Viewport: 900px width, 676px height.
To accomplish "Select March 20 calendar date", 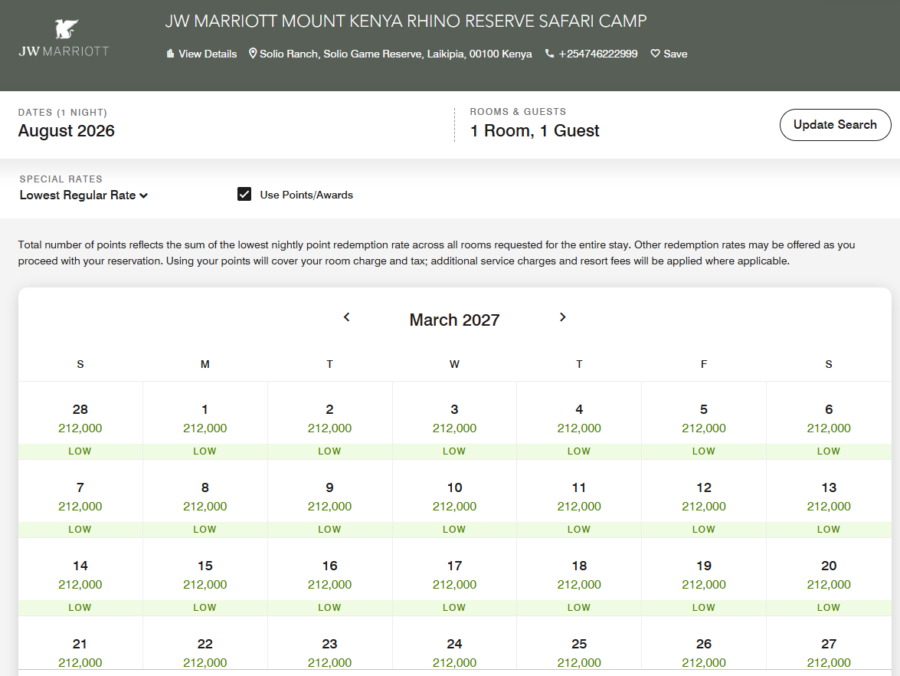I will point(829,577).
